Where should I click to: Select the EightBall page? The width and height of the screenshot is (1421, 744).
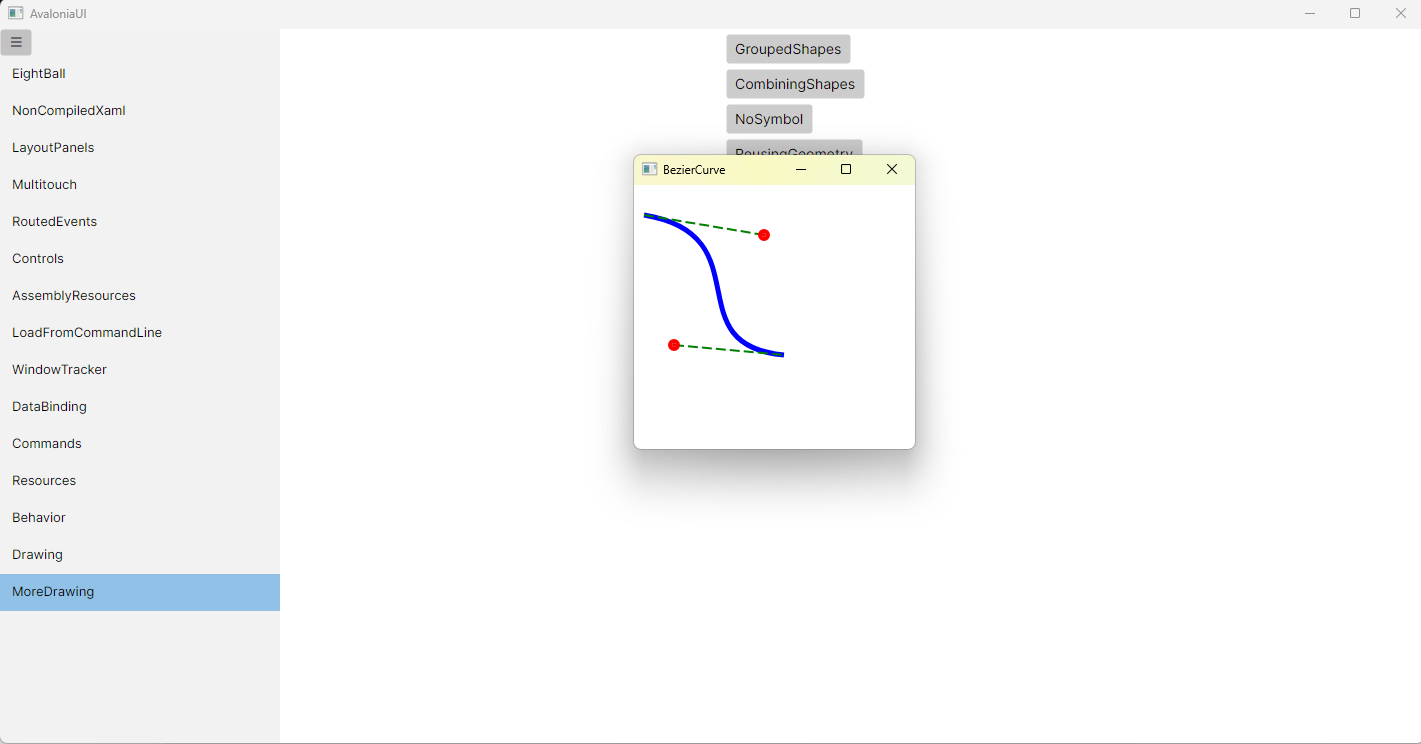tap(140, 74)
